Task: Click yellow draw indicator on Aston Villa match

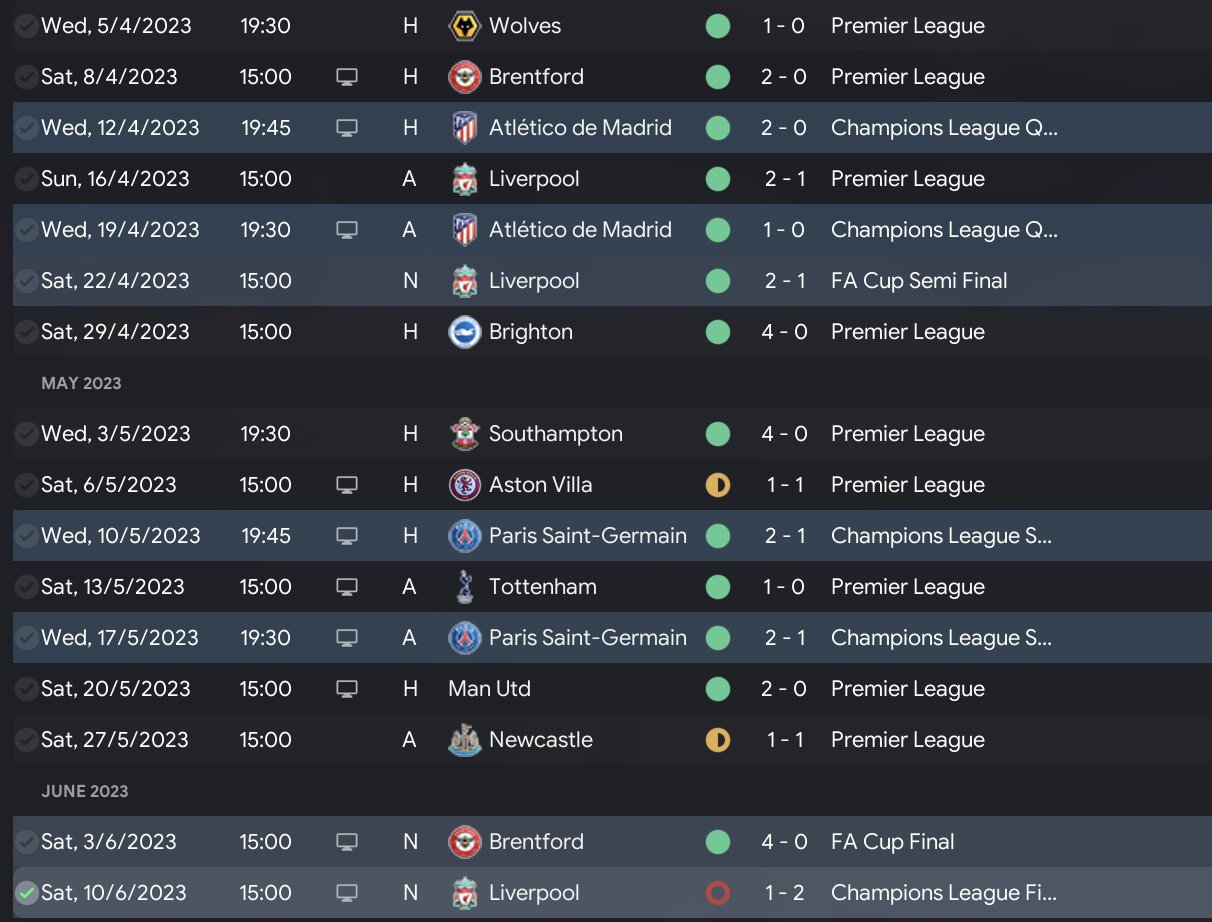Action: pyautogui.click(x=718, y=485)
